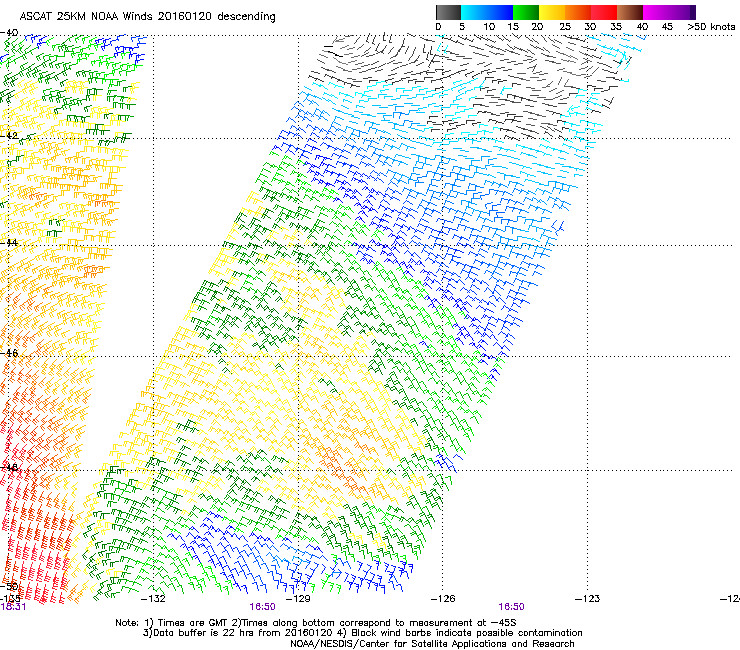Click the brown 35-40 knots legend swatch
Screen dimensions: 740x650
(x=630, y=12)
